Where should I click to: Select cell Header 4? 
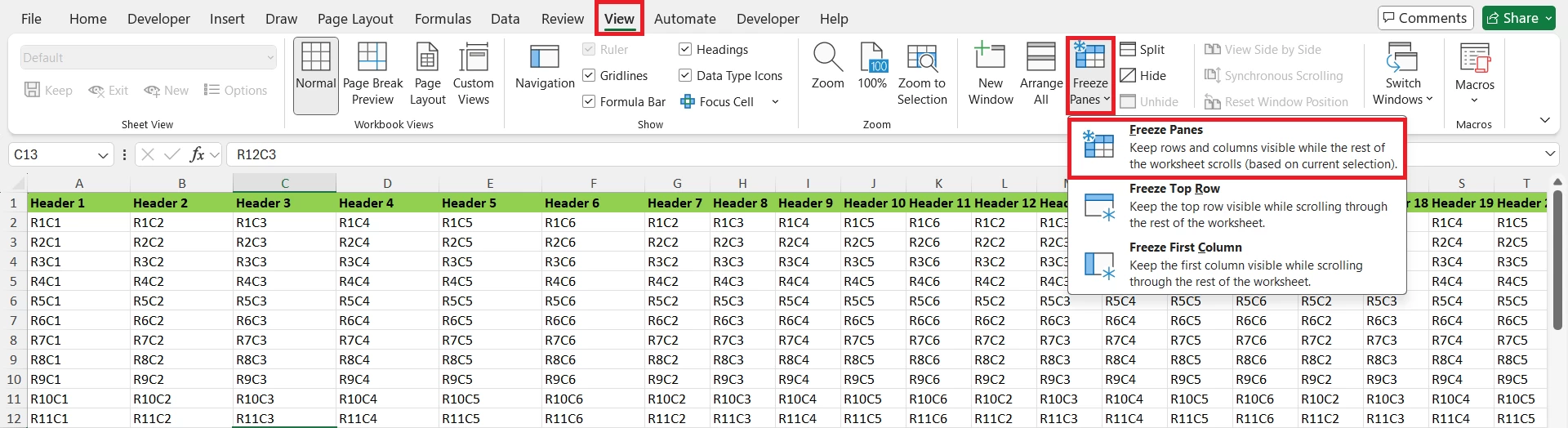tap(387, 203)
